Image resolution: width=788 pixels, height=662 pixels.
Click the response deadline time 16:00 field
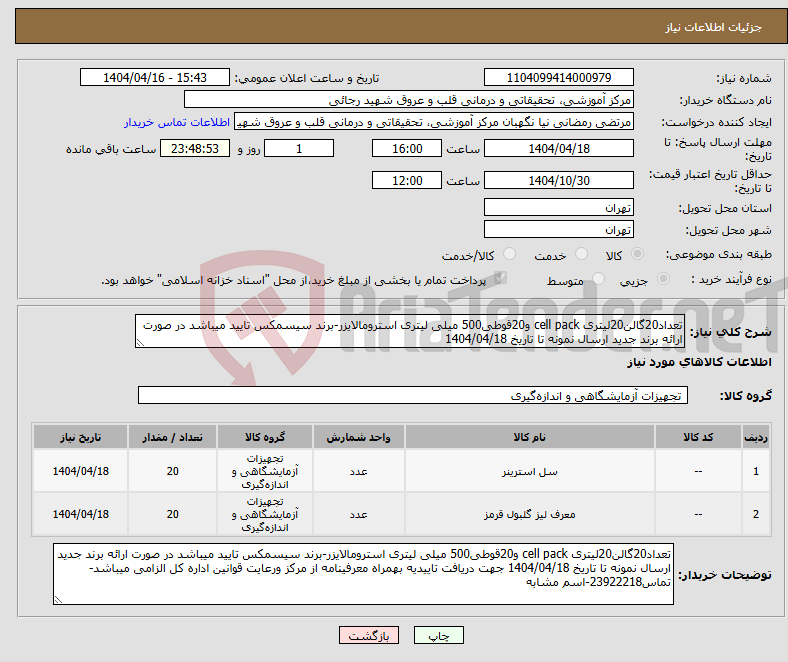click(x=407, y=148)
